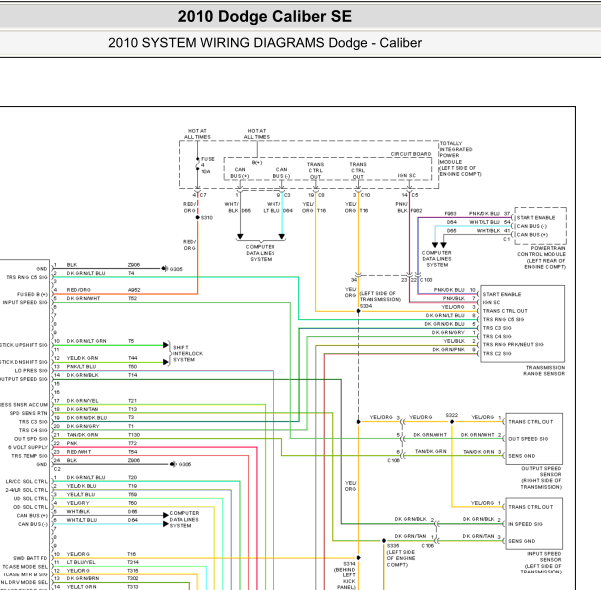Select wire color "DK GRN/BRN"

82,578
